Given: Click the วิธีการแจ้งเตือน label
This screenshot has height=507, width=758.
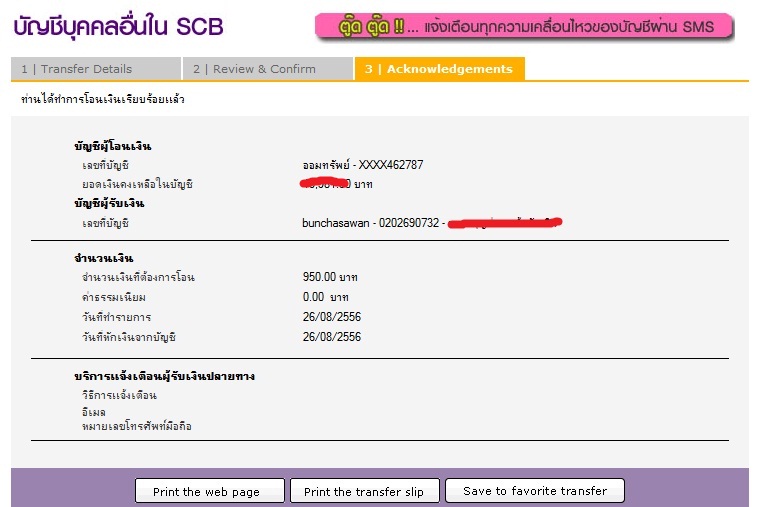Looking at the screenshot, I should [119, 395].
